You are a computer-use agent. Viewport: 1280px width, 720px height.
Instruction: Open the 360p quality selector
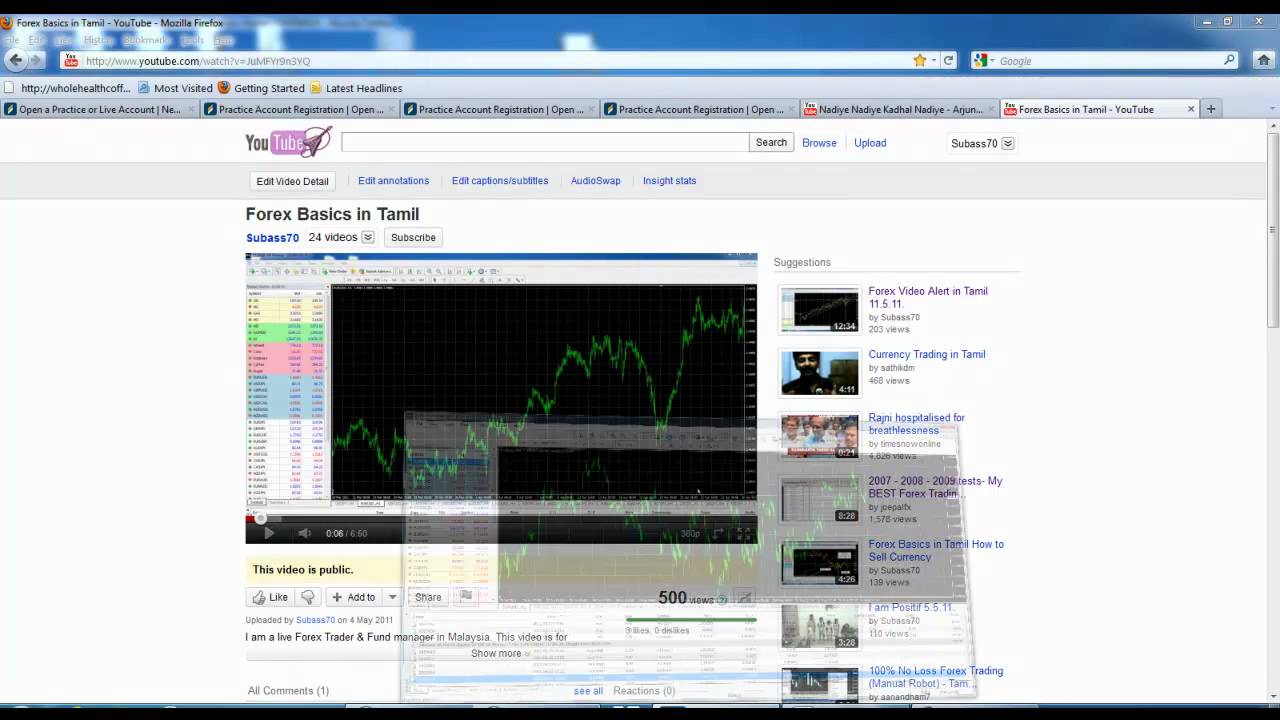click(x=690, y=533)
